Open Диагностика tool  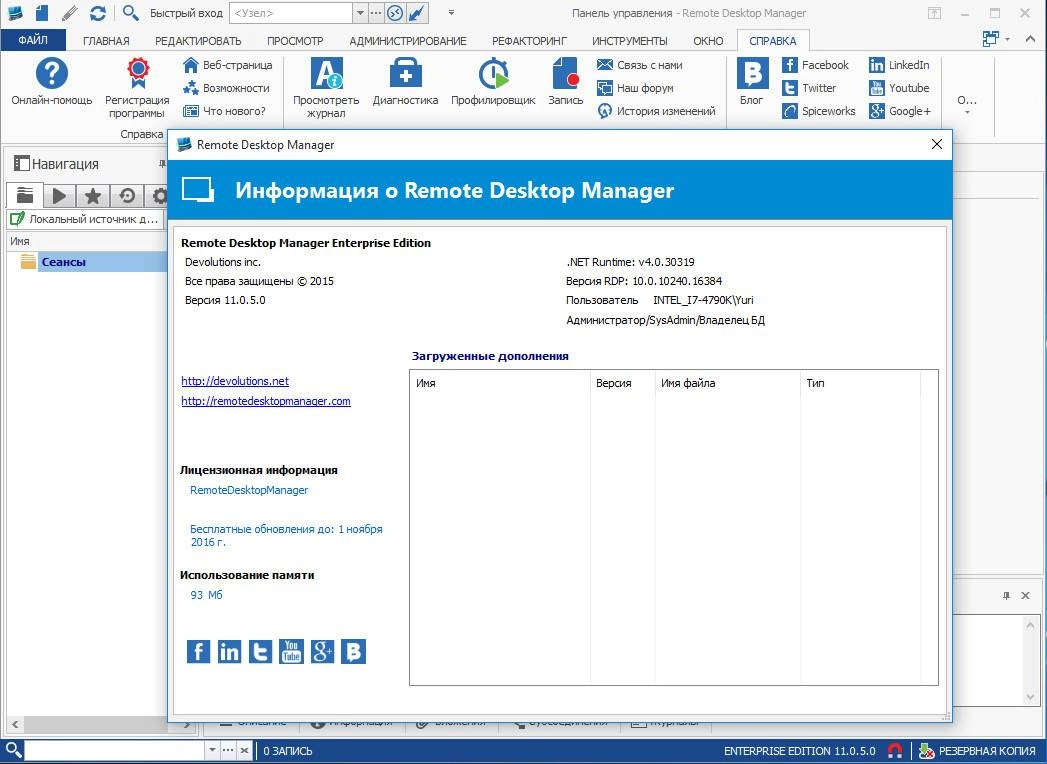click(405, 81)
